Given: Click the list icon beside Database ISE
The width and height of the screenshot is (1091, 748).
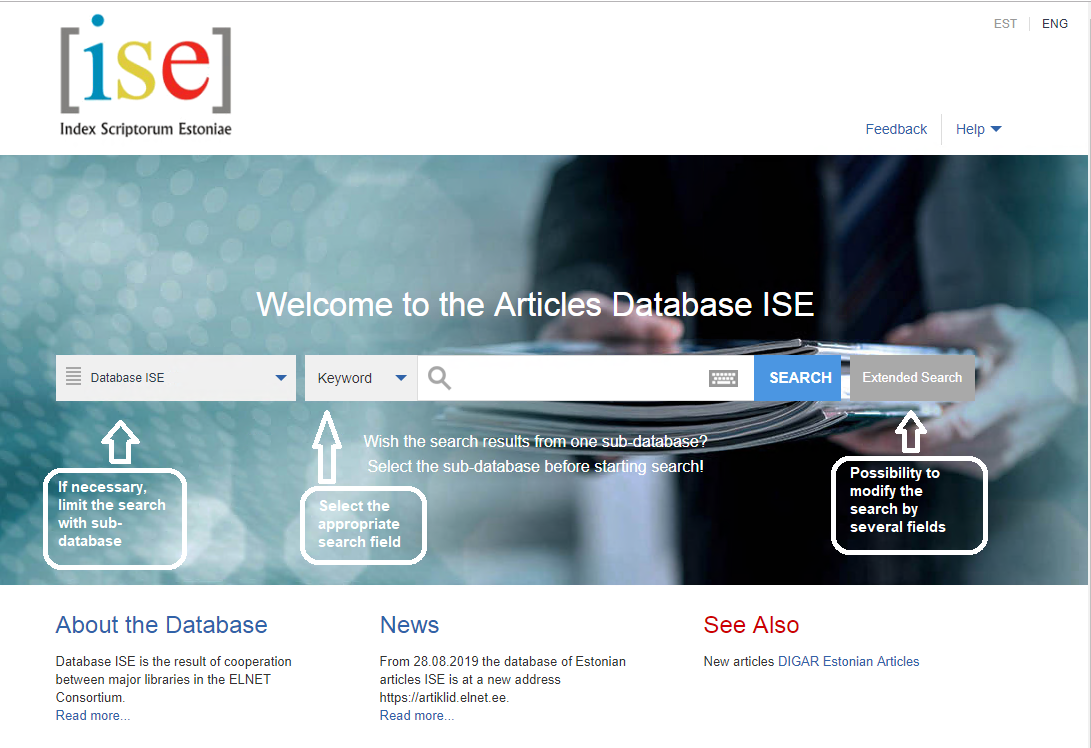Looking at the screenshot, I should coord(73,376).
